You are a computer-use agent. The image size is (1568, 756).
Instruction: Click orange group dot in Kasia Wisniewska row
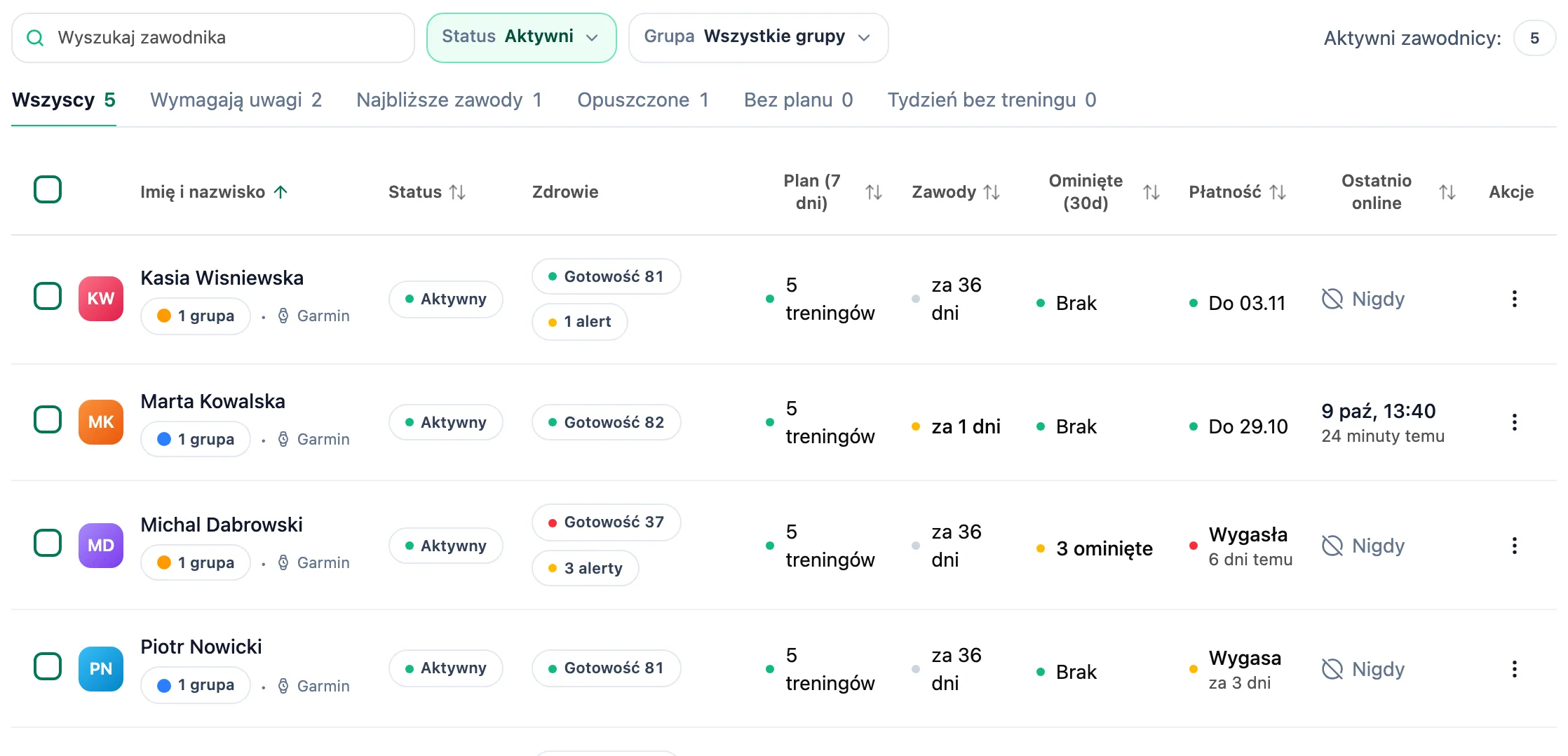(x=164, y=316)
